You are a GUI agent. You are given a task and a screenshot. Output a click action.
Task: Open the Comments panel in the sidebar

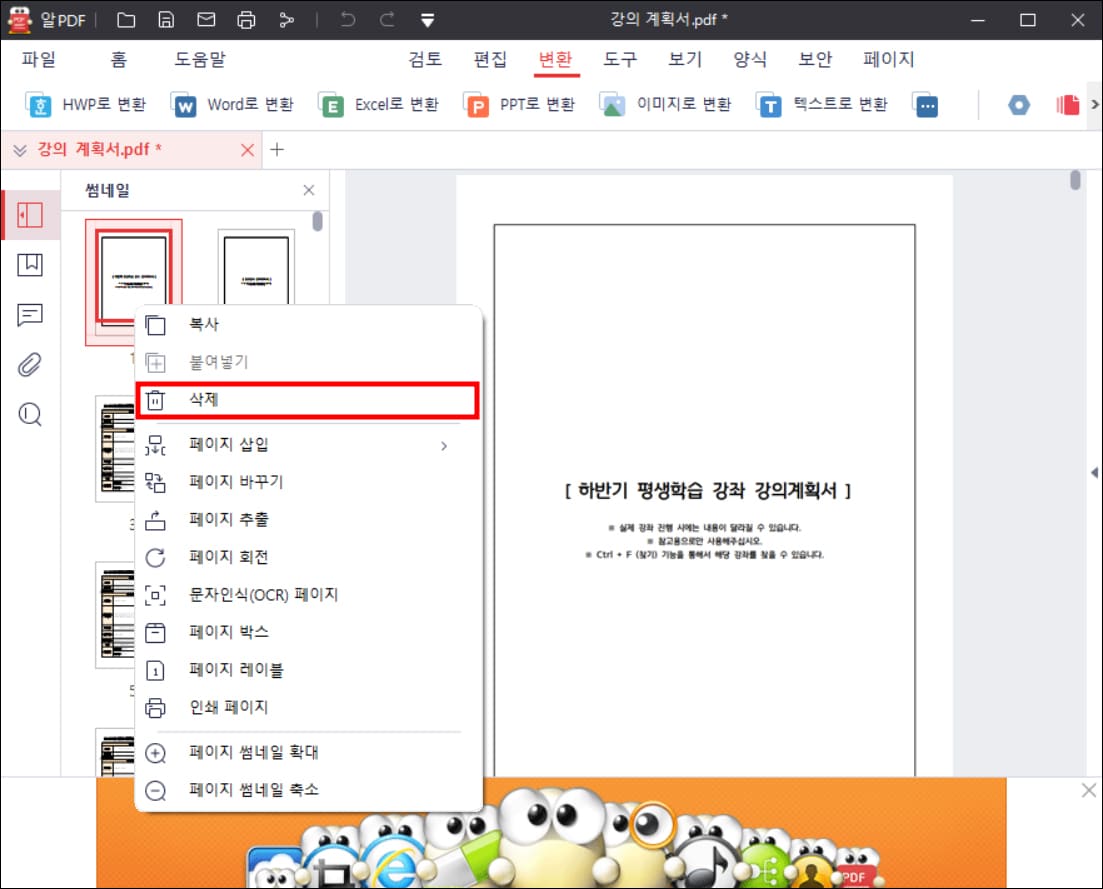[x=30, y=315]
